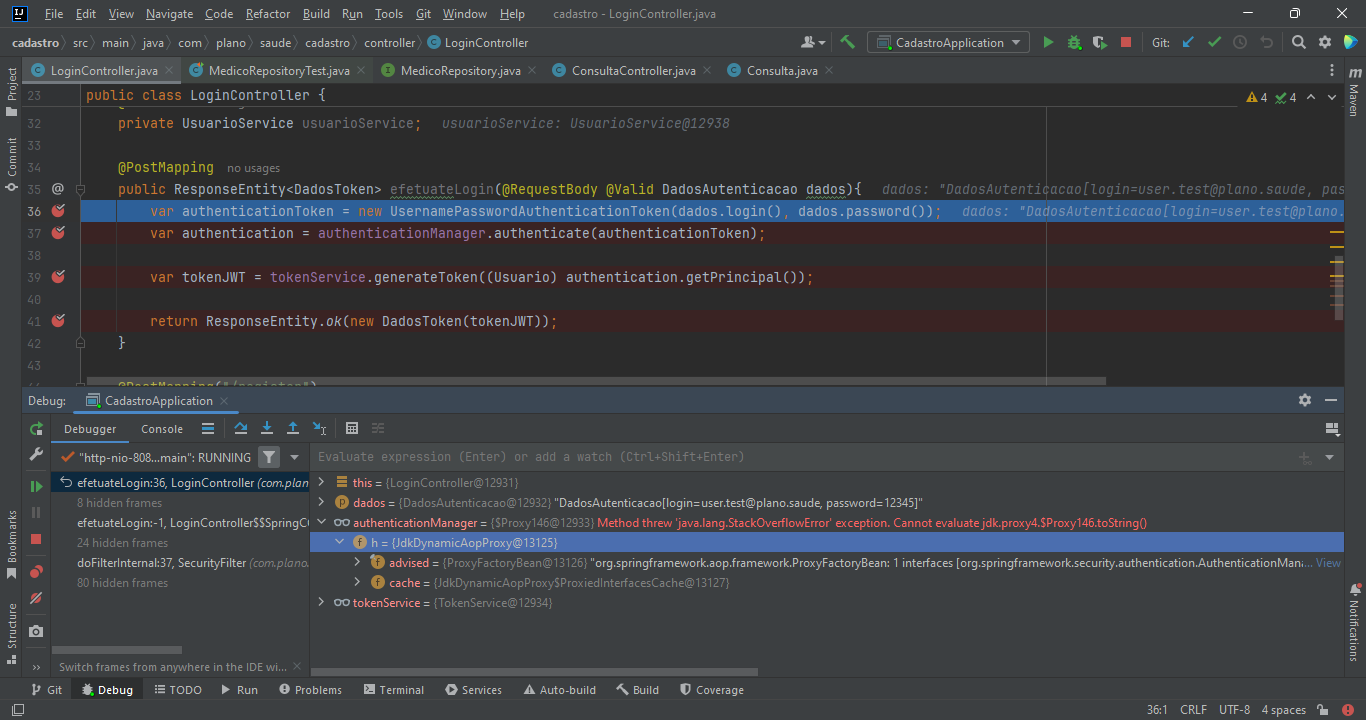
Task: Select the doFilterInternal:37 SecurityFilter frame
Action: [x=180, y=563]
